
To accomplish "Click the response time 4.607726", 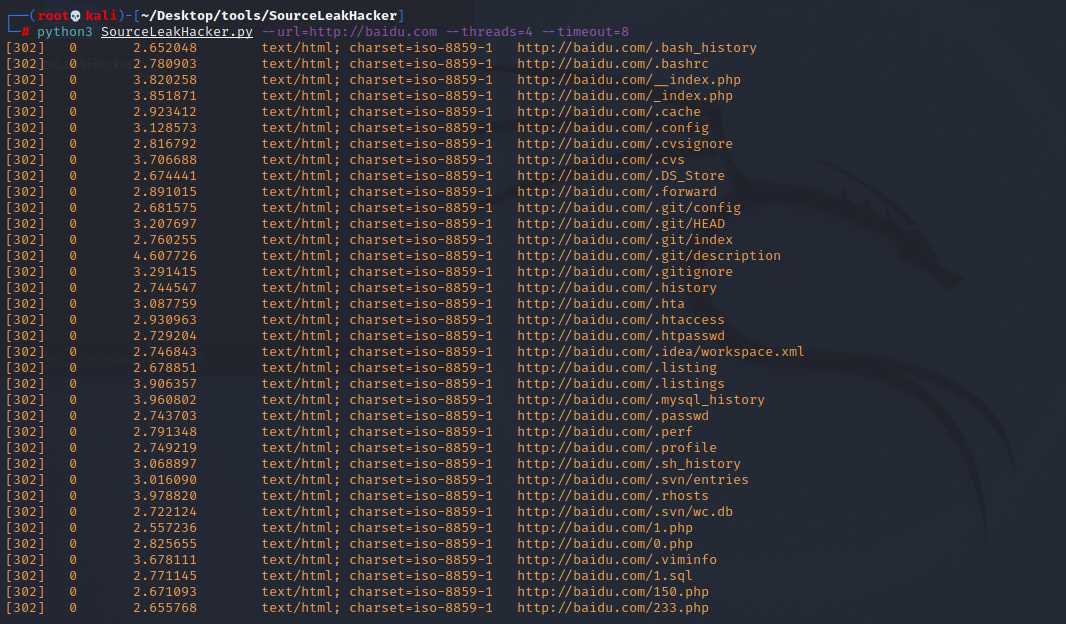I will [x=165, y=256].
